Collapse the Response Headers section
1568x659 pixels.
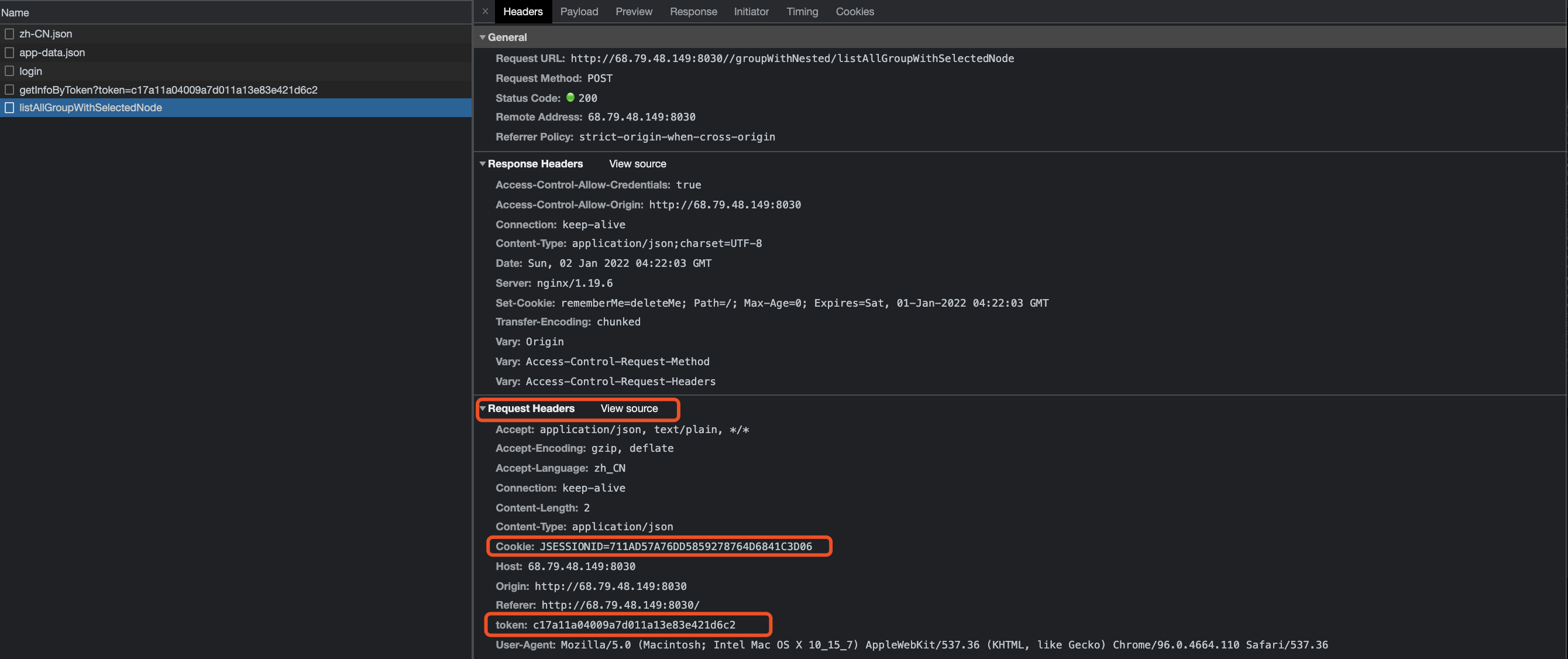pyautogui.click(x=483, y=164)
